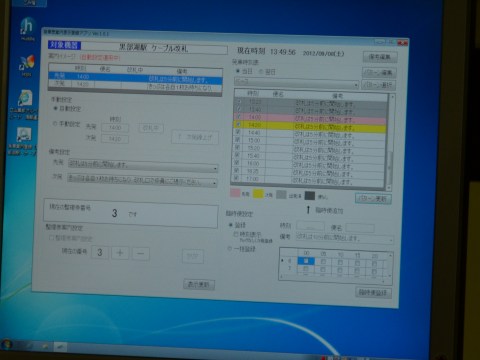This screenshot has height=360, width=480.
Task: Click the minute grid vertical scrollbar
Action: 390,265
